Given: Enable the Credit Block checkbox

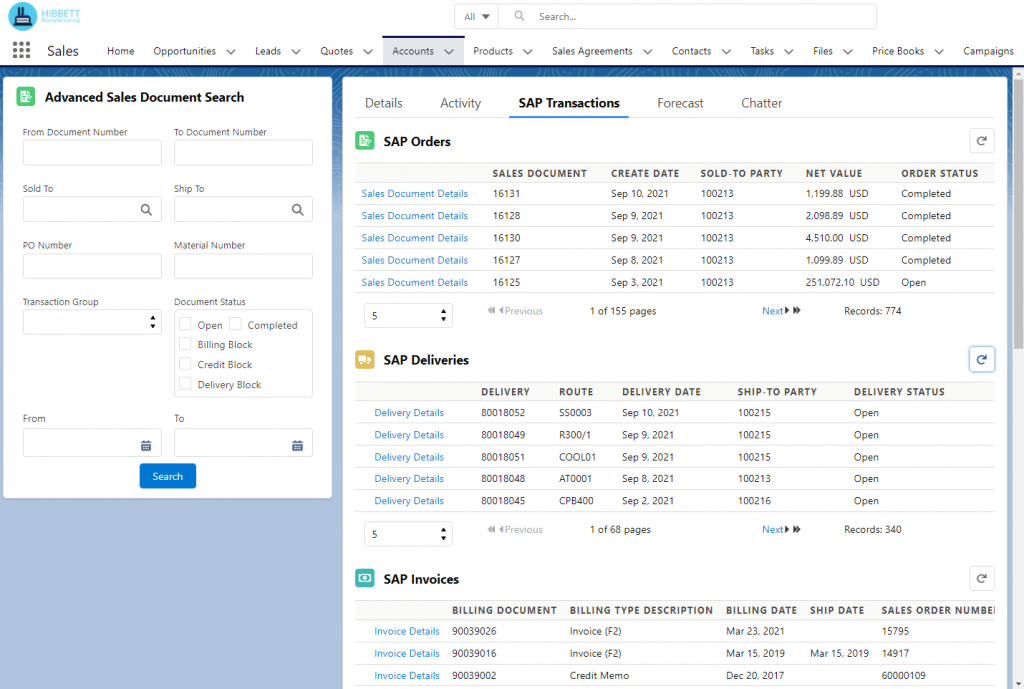Looking at the screenshot, I should tap(185, 364).
